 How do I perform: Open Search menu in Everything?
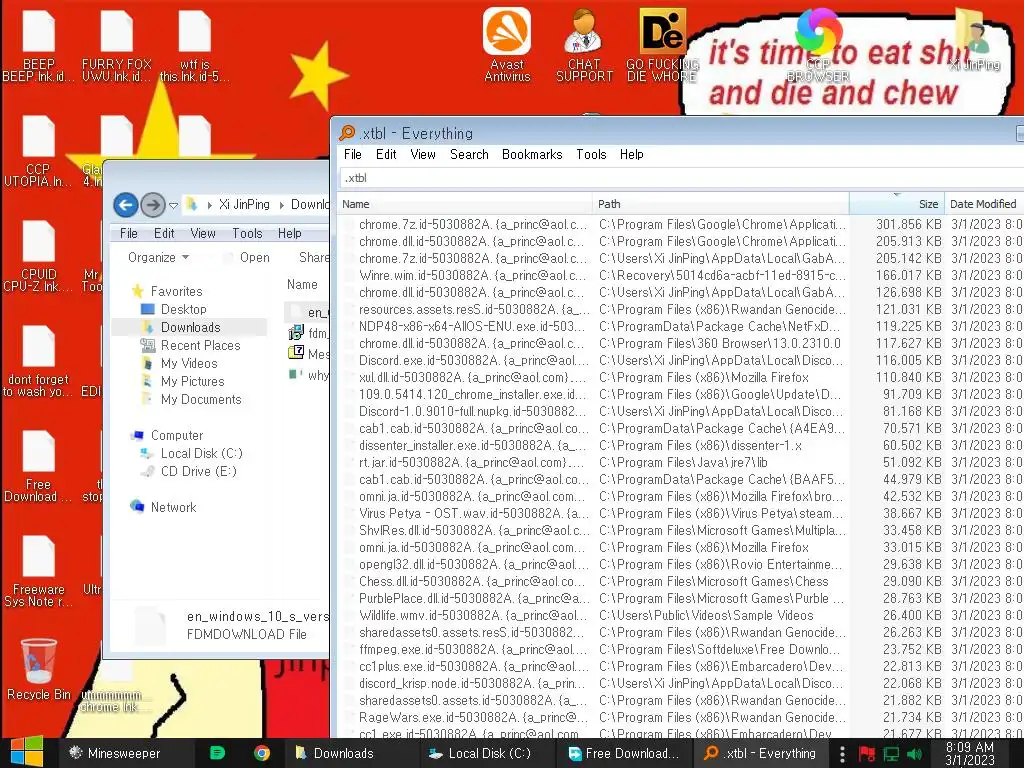coord(469,154)
